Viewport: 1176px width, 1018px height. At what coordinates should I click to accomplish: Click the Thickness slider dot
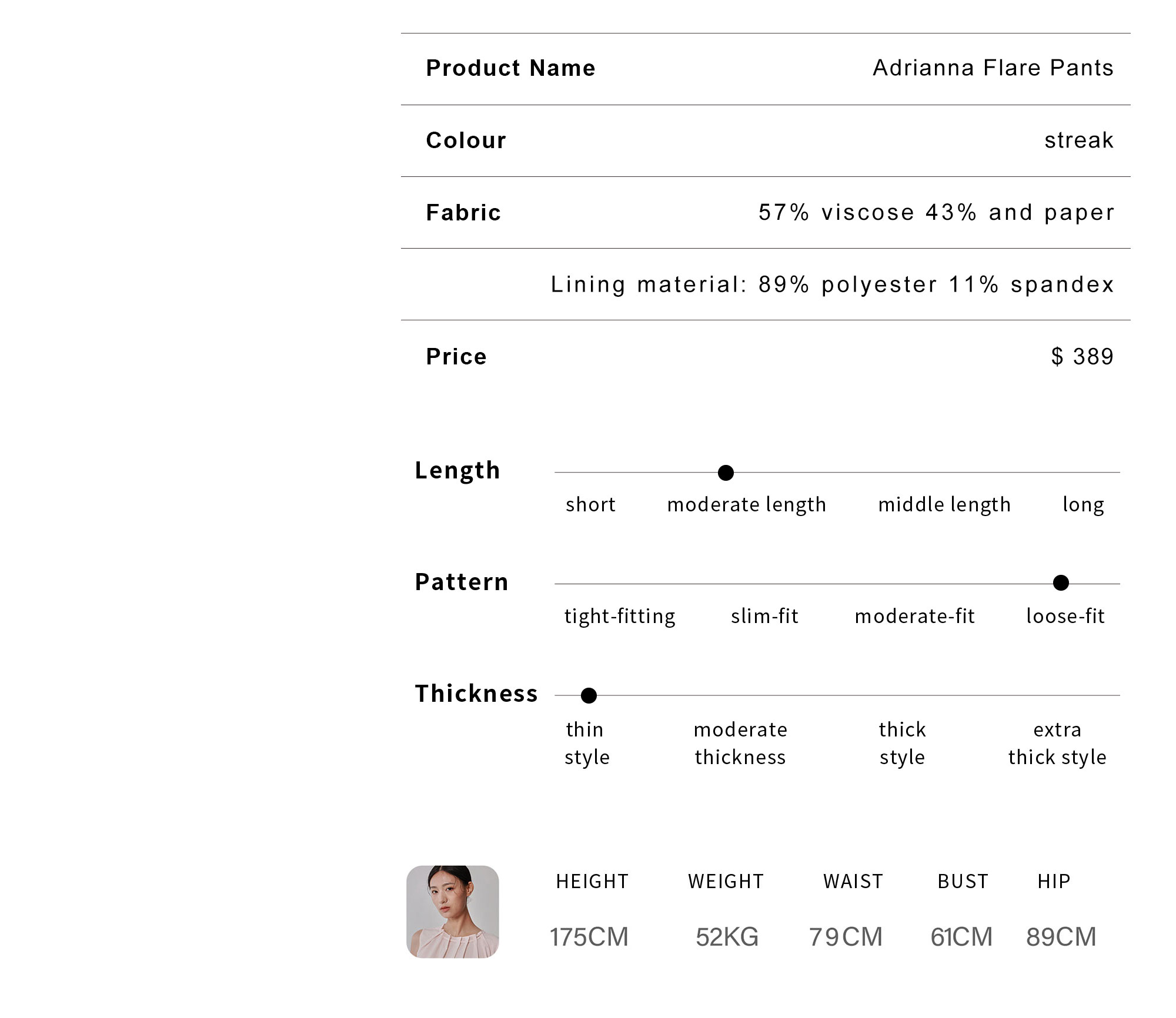click(589, 695)
